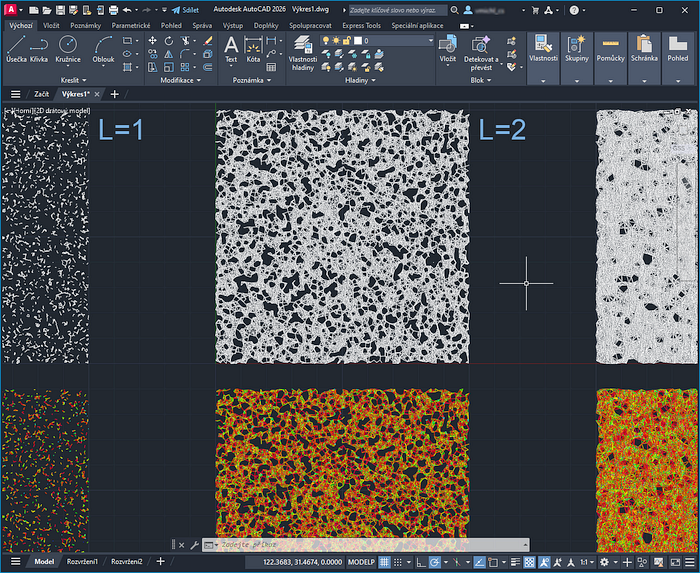This screenshot has width=700, height=573.
Task: Add a new drawing tab with plus
Action: [114, 94]
